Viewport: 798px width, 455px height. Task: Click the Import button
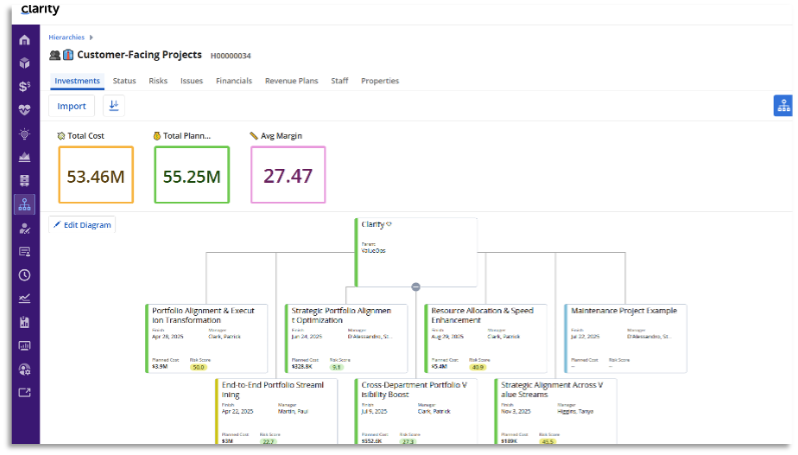coord(71,106)
